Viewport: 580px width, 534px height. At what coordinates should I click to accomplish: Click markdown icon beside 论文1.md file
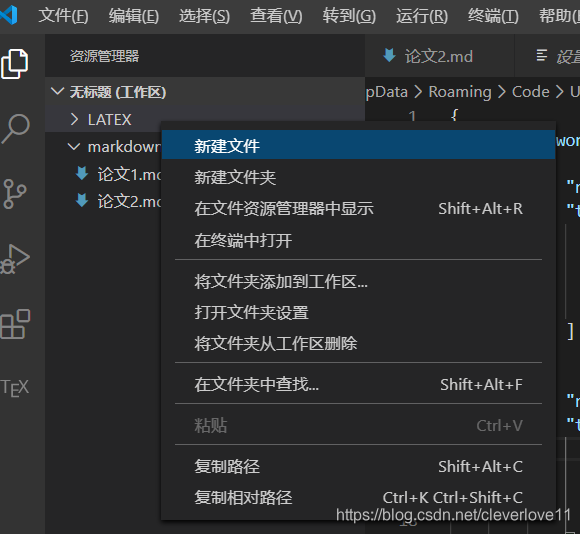point(82,173)
